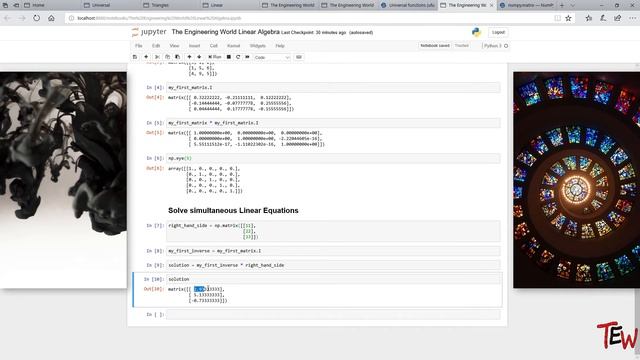Expand the tab preview chevron

coord(572,5)
